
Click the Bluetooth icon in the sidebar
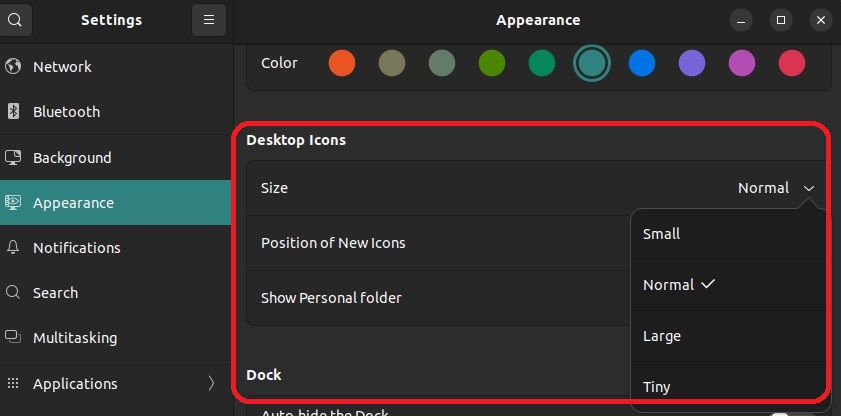(x=14, y=112)
